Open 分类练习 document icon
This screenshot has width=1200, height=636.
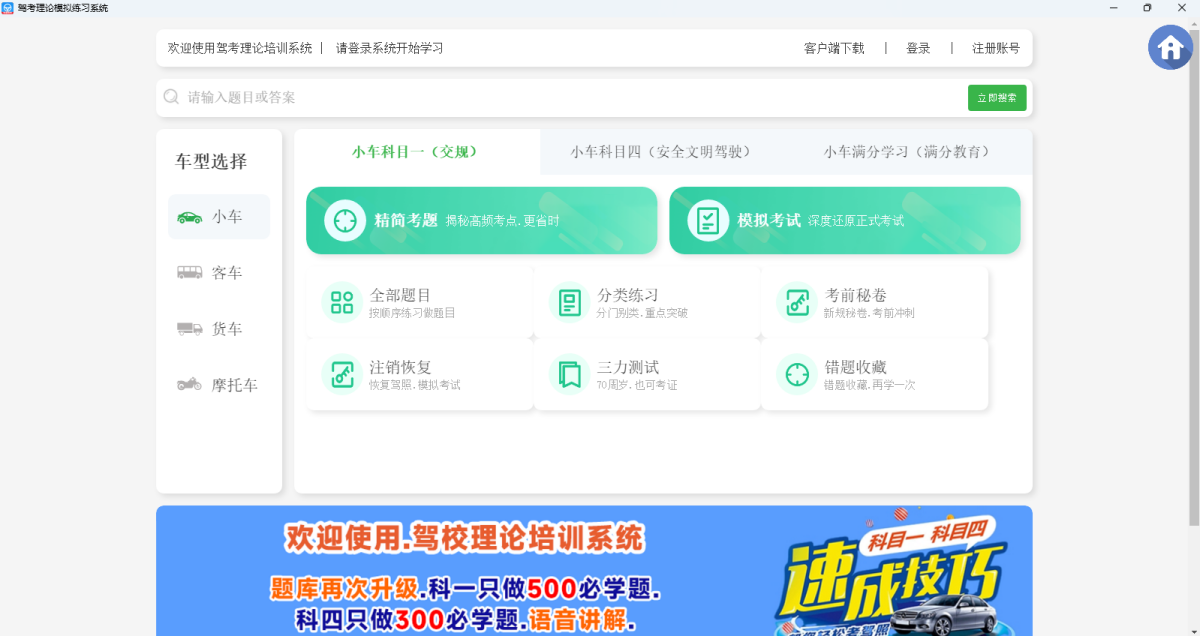[x=570, y=303]
